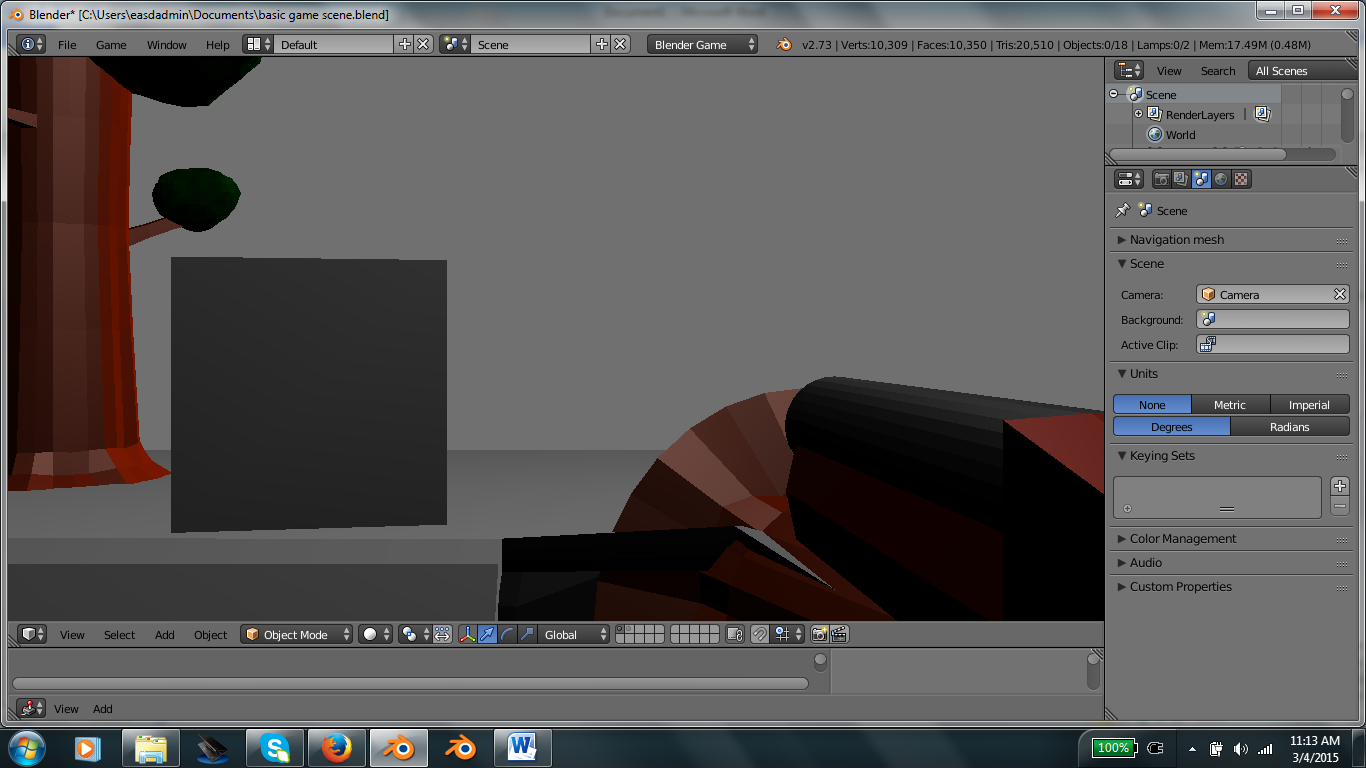Click the RenderLayers tree icon in outliner
This screenshot has height=768, width=1366.
[1154, 114]
